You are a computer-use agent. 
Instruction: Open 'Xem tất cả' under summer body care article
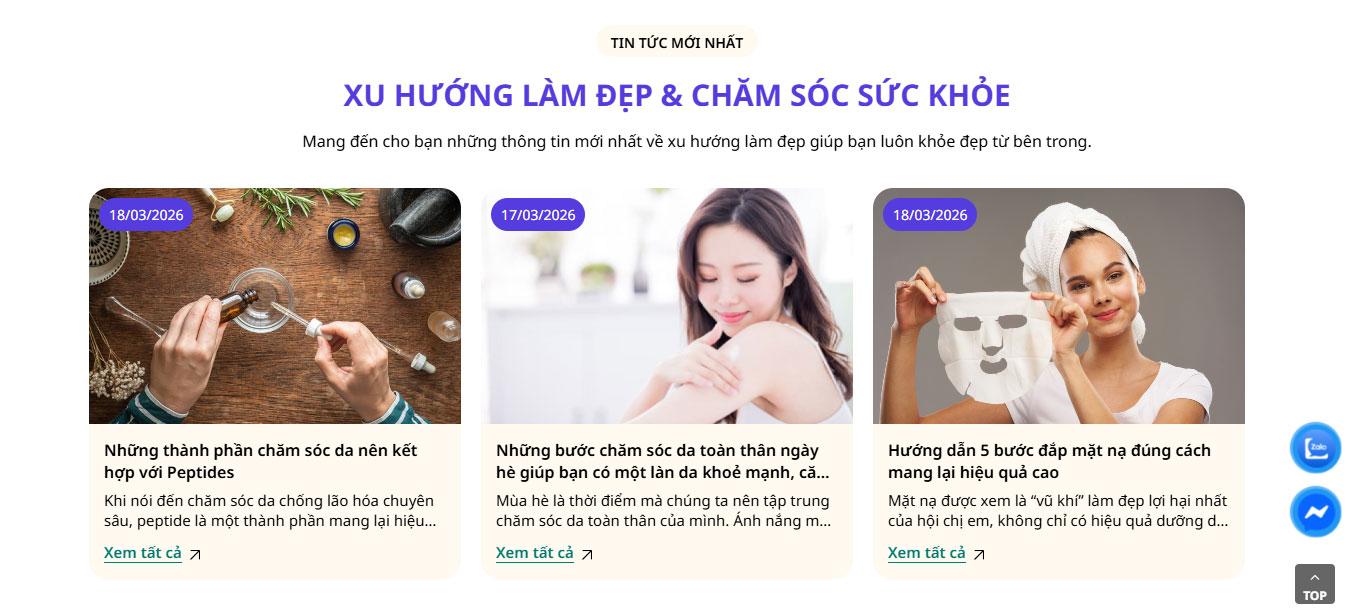[535, 553]
